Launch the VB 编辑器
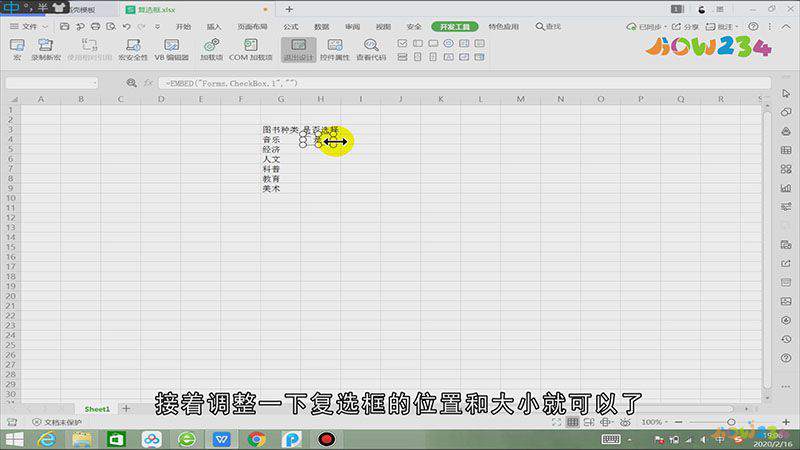This screenshot has height=450, width=800. 171,49
